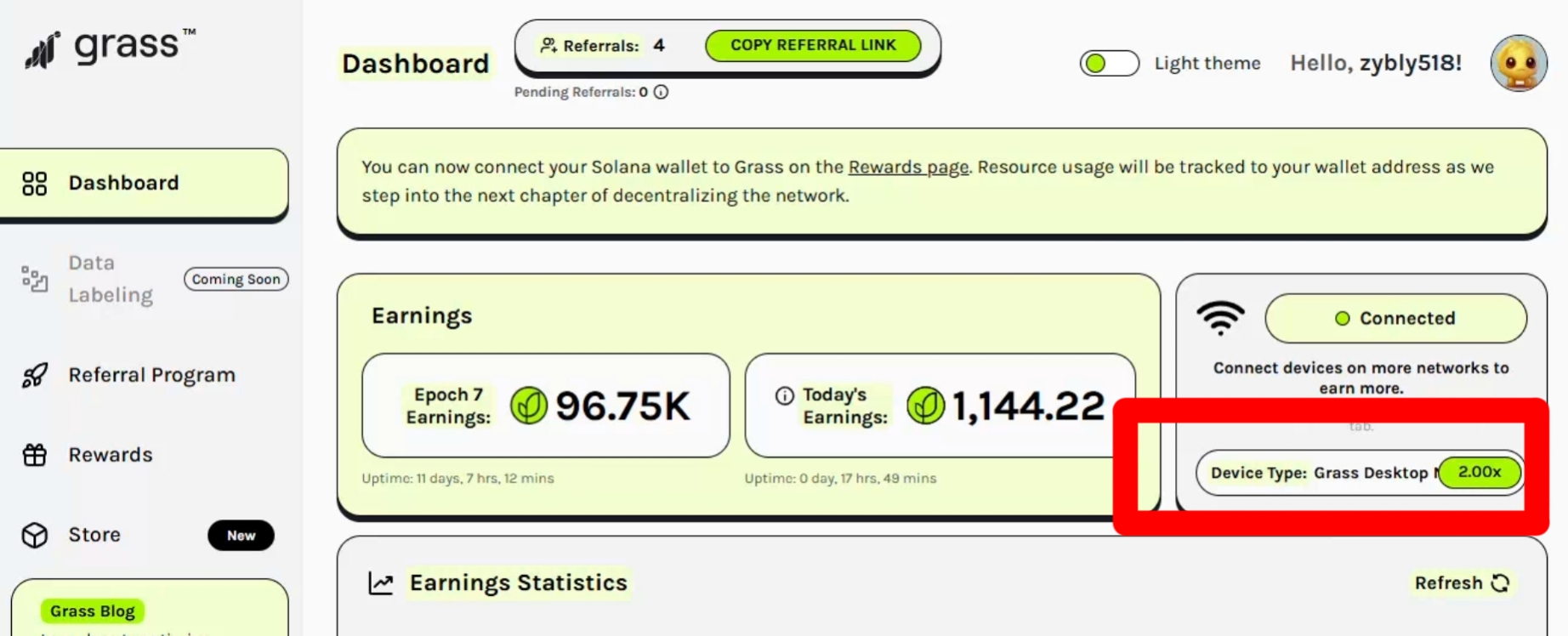Click the New badge beside Store
Screen dimensions: 1568x636
241,536
